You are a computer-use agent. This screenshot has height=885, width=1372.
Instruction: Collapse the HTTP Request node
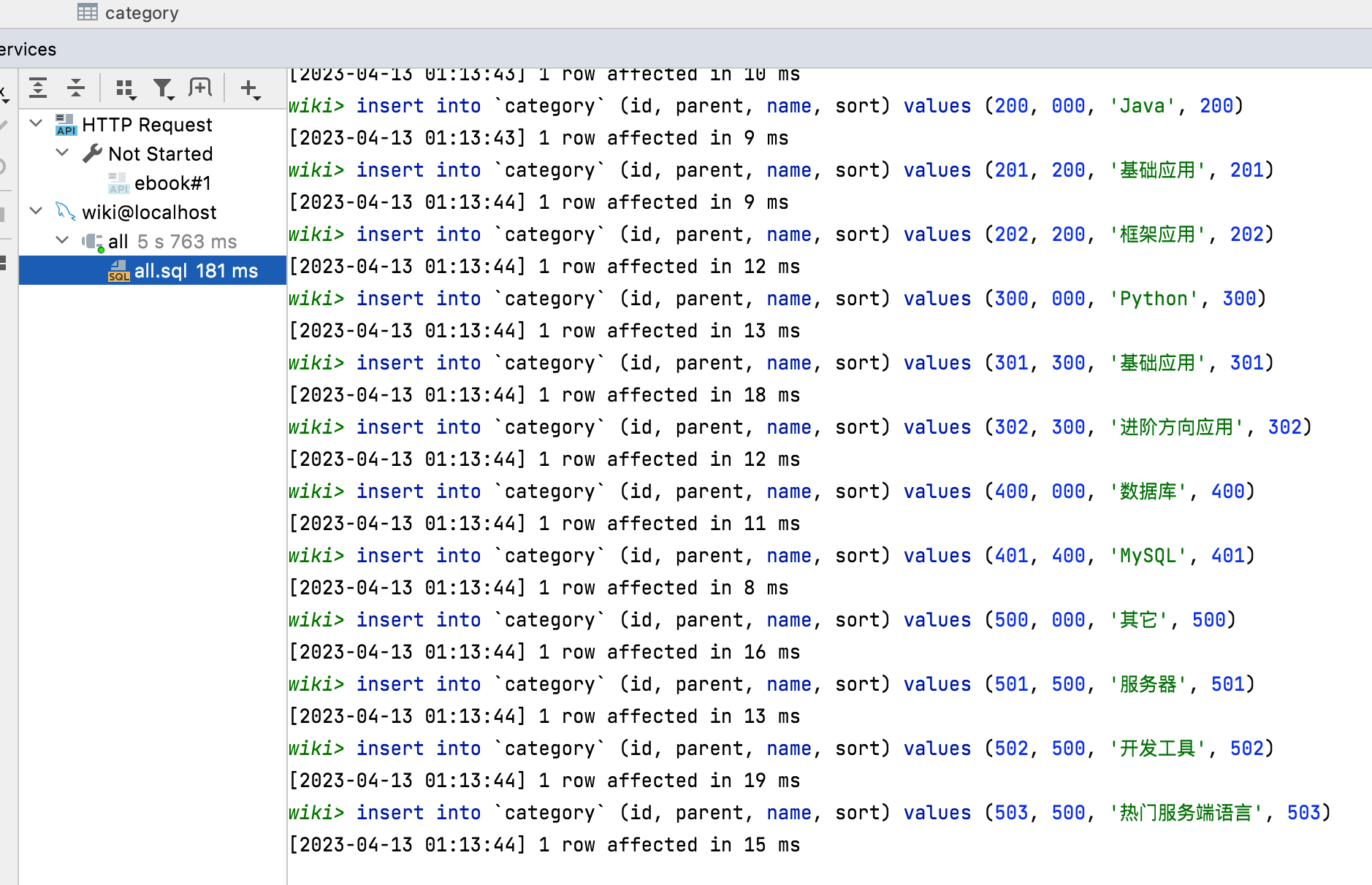[35, 123]
